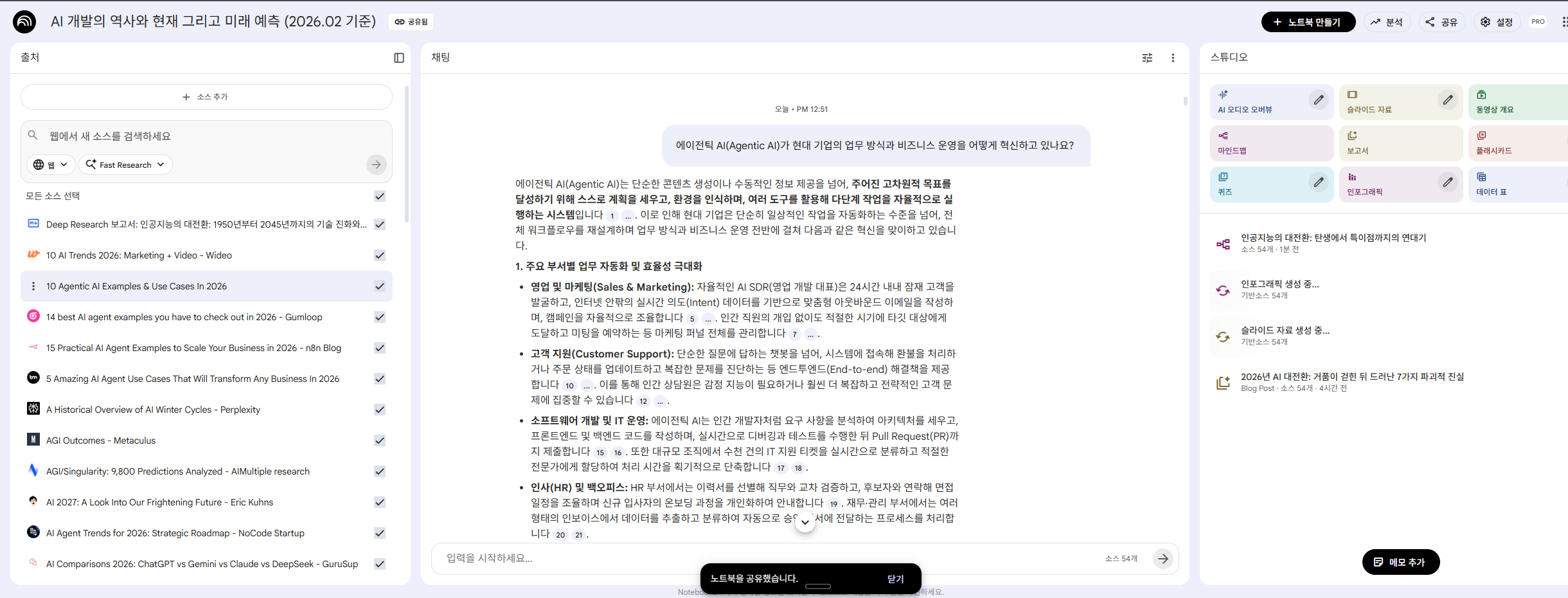Image resolution: width=1568 pixels, height=598 pixels.
Task: Click the chat input field to type
Action: (x=643, y=558)
